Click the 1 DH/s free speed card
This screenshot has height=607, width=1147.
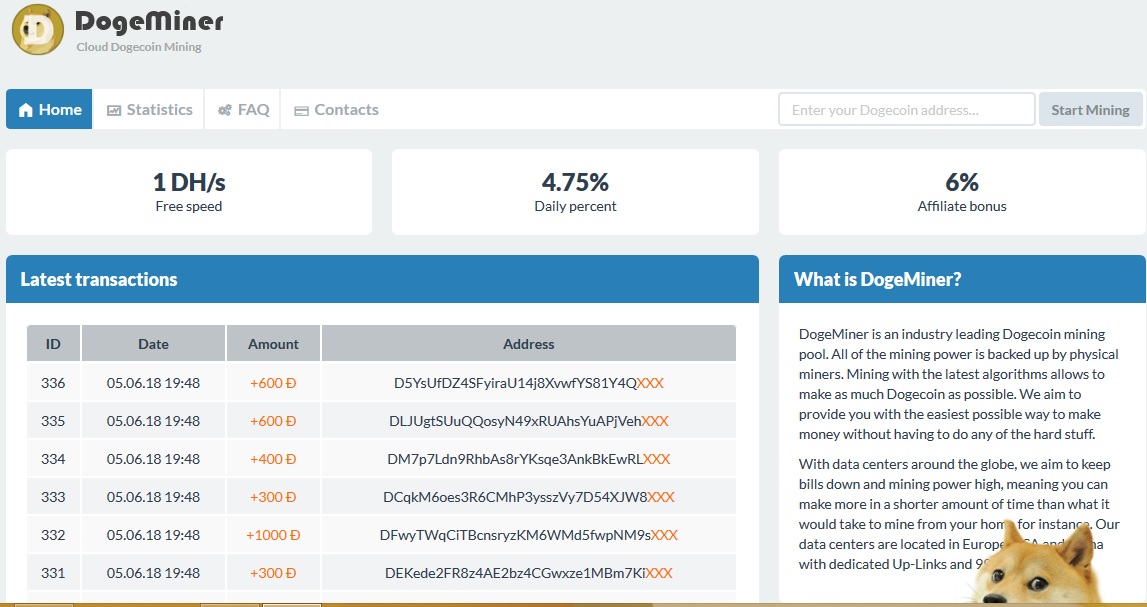click(x=189, y=192)
